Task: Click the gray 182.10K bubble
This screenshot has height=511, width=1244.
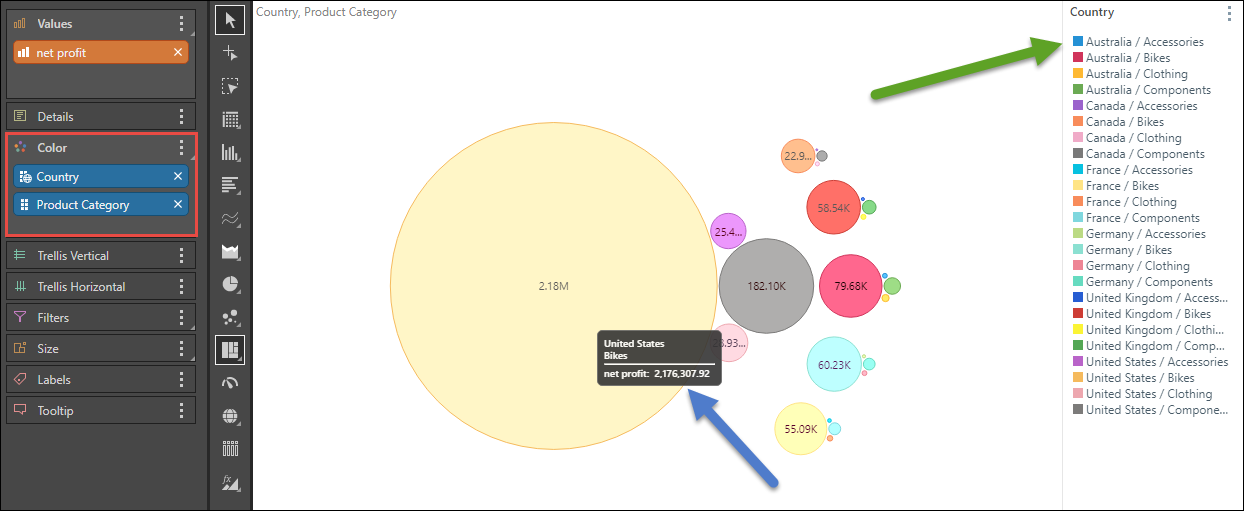Action: coord(765,285)
